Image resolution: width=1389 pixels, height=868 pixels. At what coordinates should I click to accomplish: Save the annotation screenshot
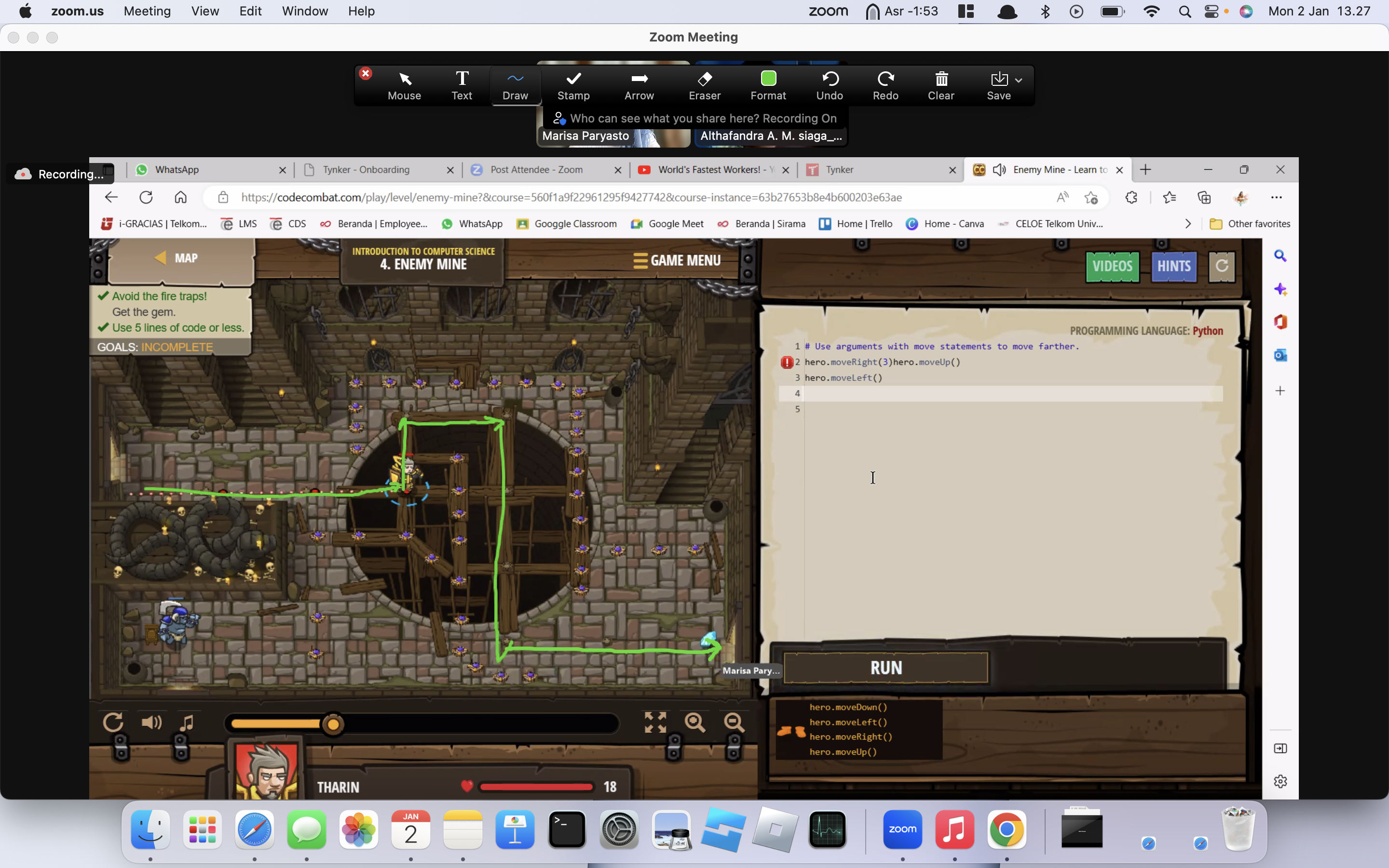[x=998, y=85]
